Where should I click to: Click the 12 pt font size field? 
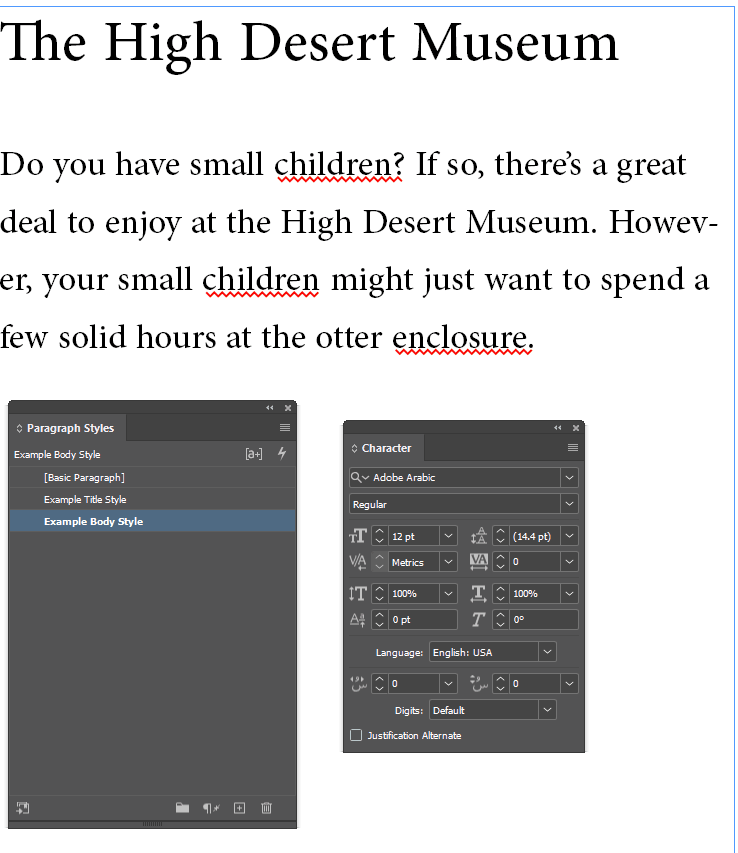click(x=413, y=536)
